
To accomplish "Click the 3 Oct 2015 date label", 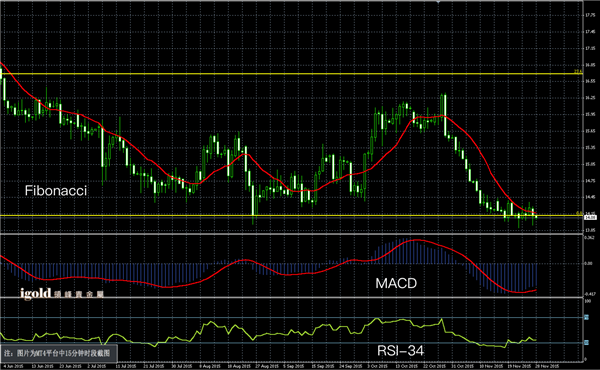I will tap(377, 366).
